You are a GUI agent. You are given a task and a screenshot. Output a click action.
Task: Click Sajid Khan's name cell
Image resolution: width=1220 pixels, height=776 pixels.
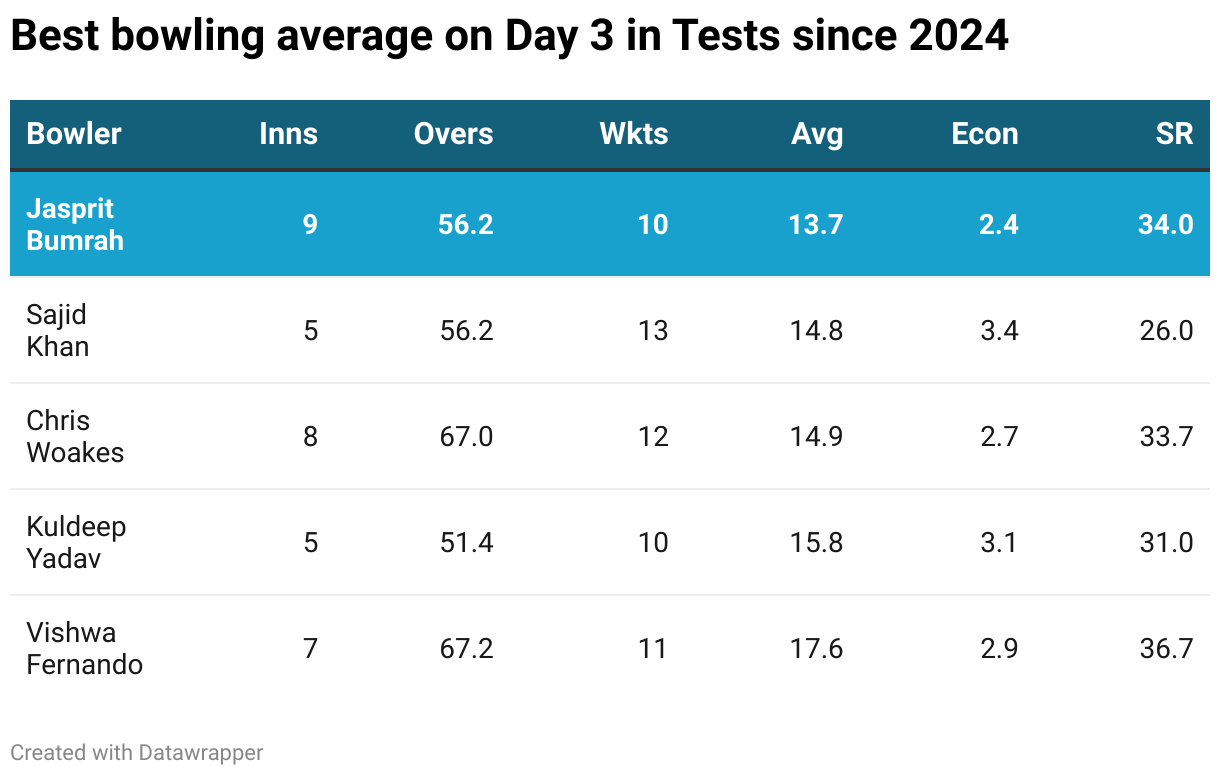pos(58,330)
